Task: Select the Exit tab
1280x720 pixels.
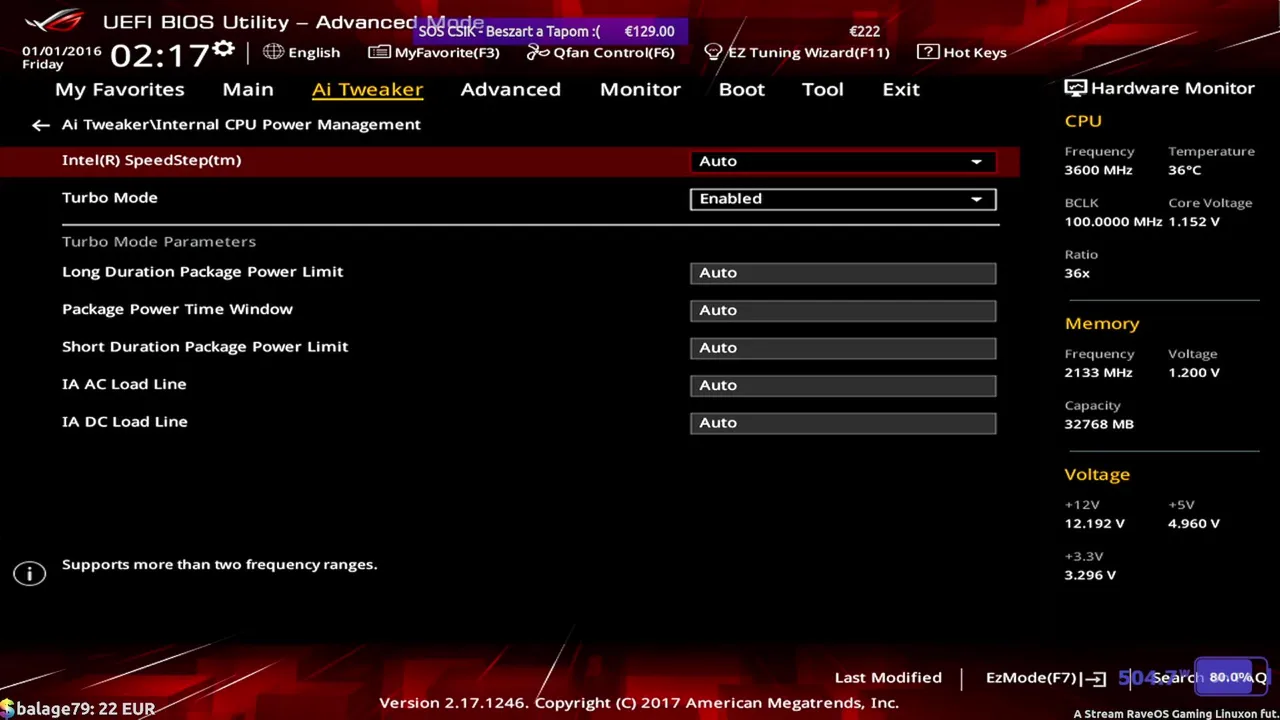Action: (x=901, y=89)
